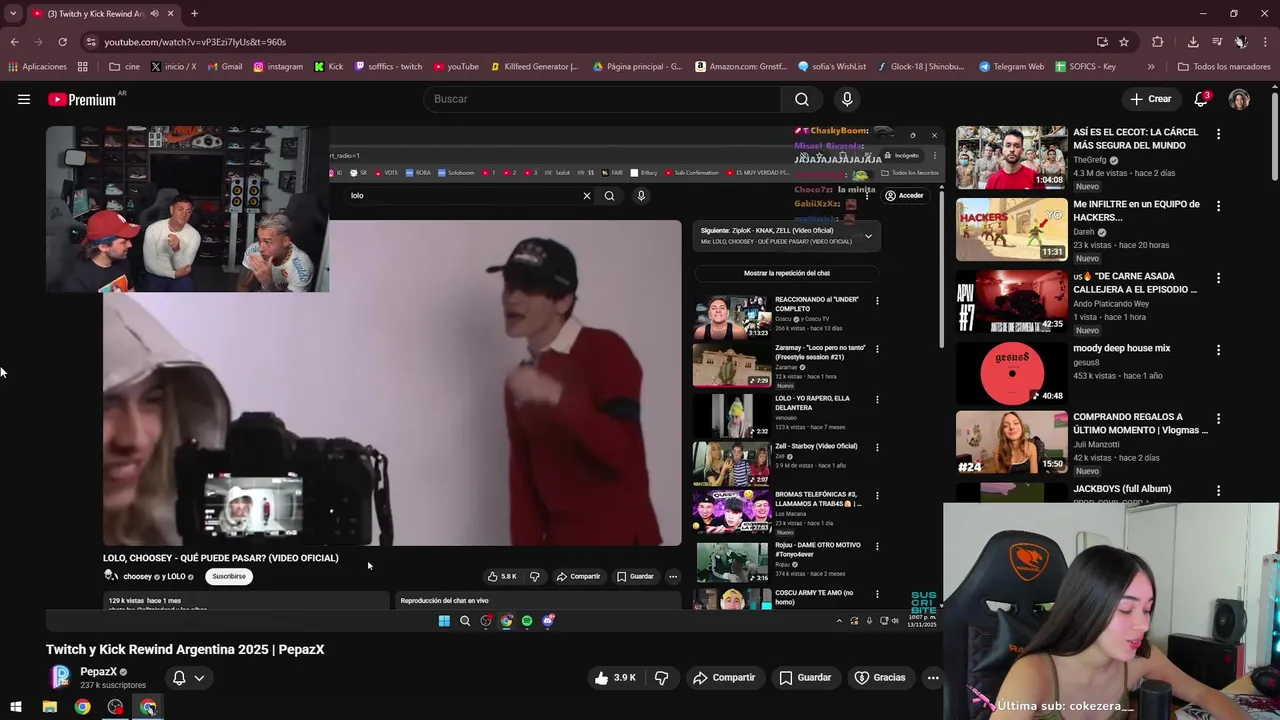
Task: Open File Explorer from the taskbar
Action: point(50,707)
